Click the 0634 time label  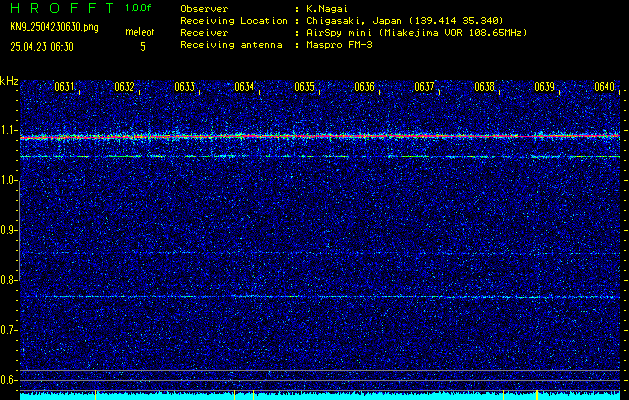[x=244, y=87]
